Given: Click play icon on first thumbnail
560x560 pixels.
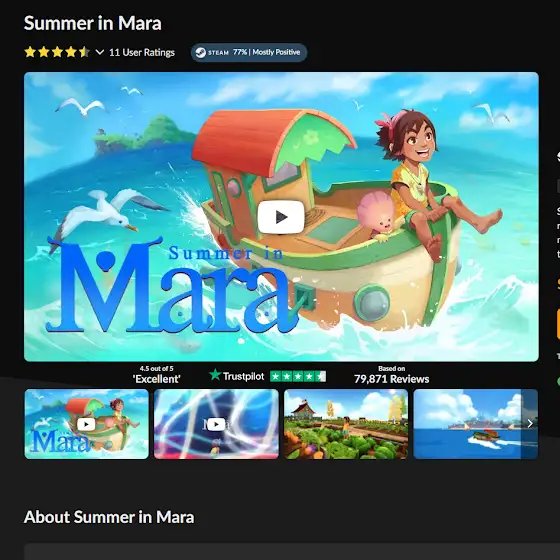Looking at the screenshot, I should [x=86, y=424].
